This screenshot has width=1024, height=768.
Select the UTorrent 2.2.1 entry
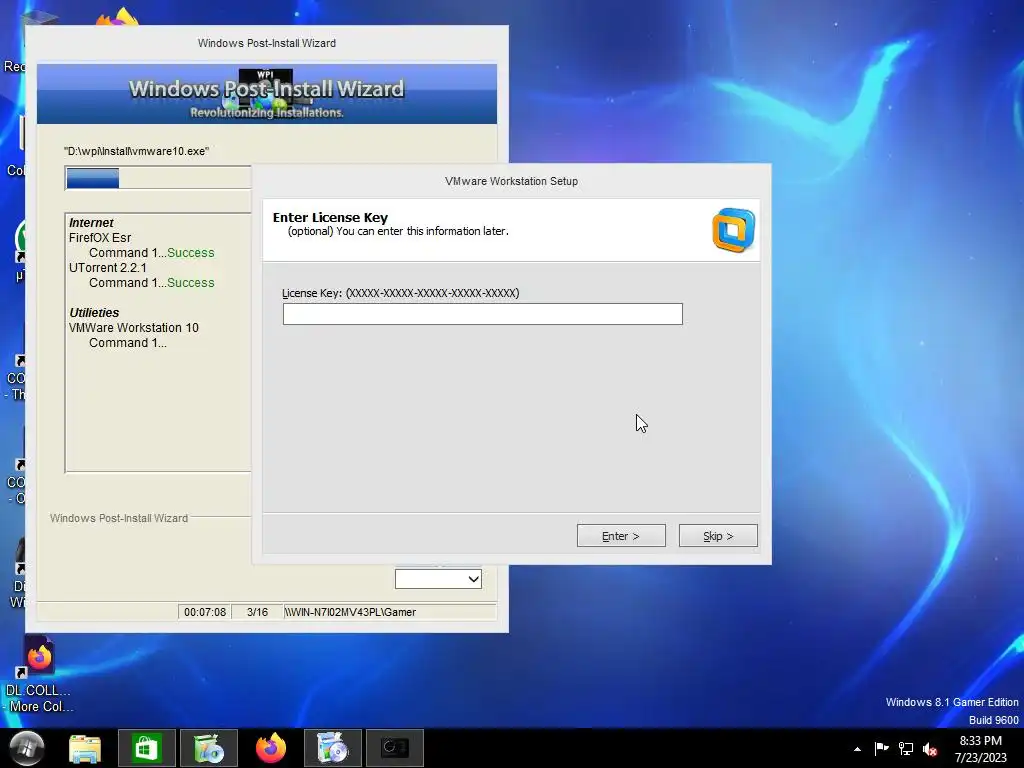[x=108, y=268]
